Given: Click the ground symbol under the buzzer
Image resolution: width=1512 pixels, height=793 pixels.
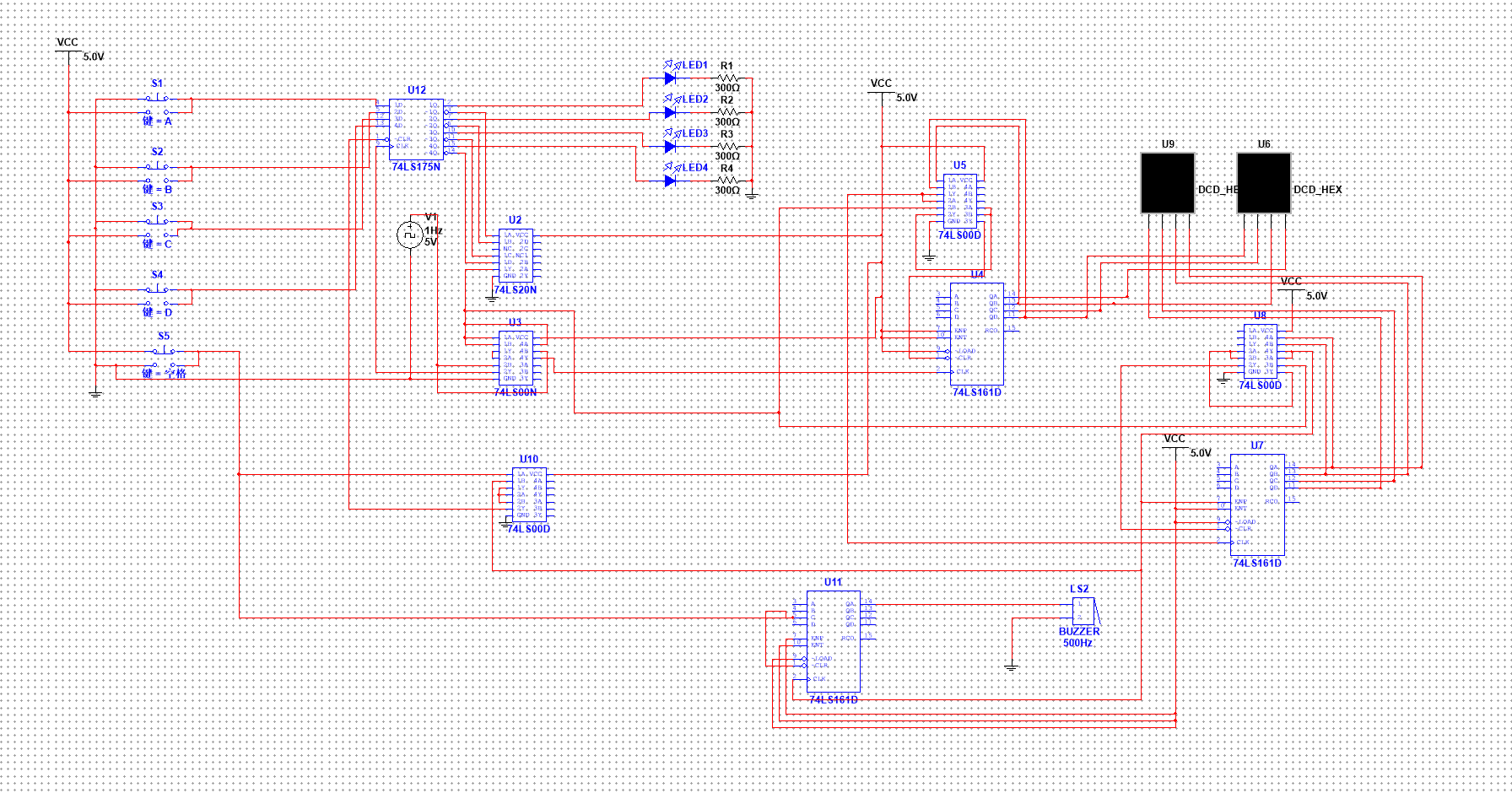Looking at the screenshot, I should (x=1012, y=667).
